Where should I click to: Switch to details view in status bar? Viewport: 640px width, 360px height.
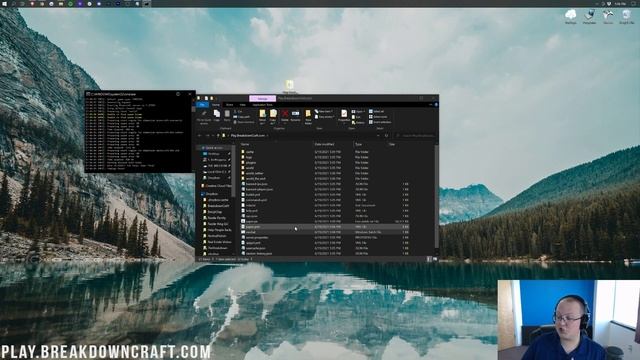[429, 259]
